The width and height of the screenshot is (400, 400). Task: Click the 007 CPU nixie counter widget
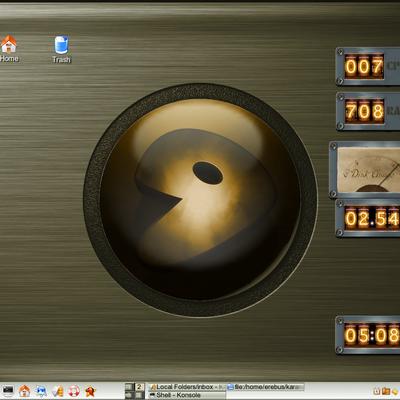pyautogui.click(x=368, y=66)
